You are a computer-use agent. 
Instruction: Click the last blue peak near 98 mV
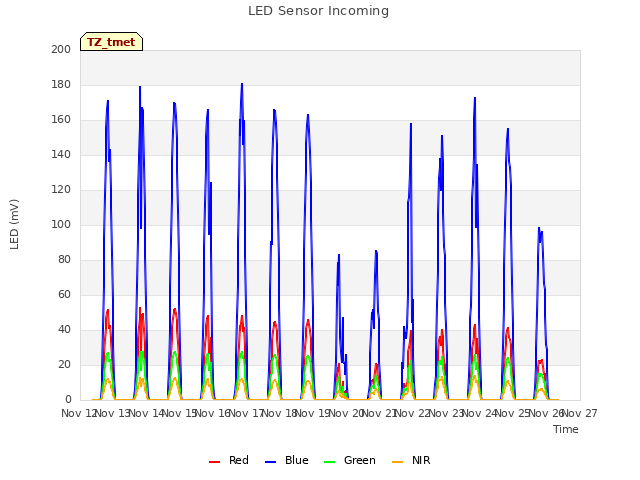click(x=539, y=229)
